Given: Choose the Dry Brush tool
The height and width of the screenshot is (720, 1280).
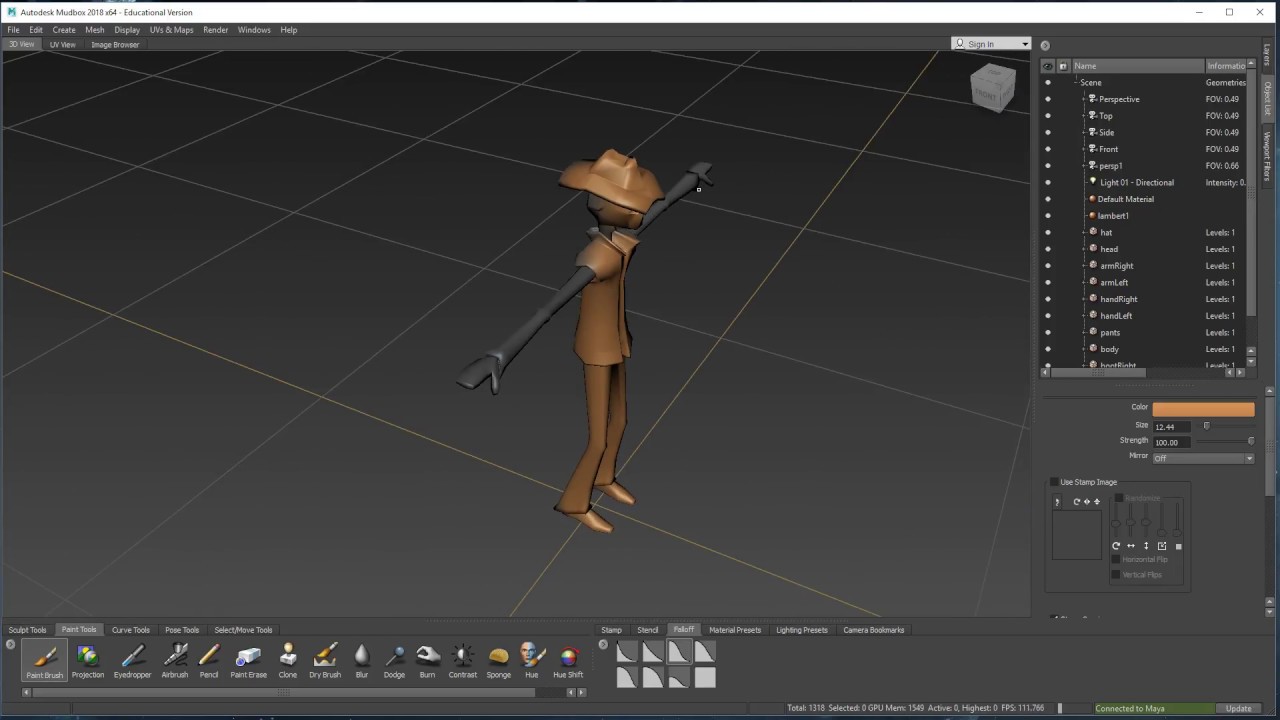Looking at the screenshot, I should point(325,661).
